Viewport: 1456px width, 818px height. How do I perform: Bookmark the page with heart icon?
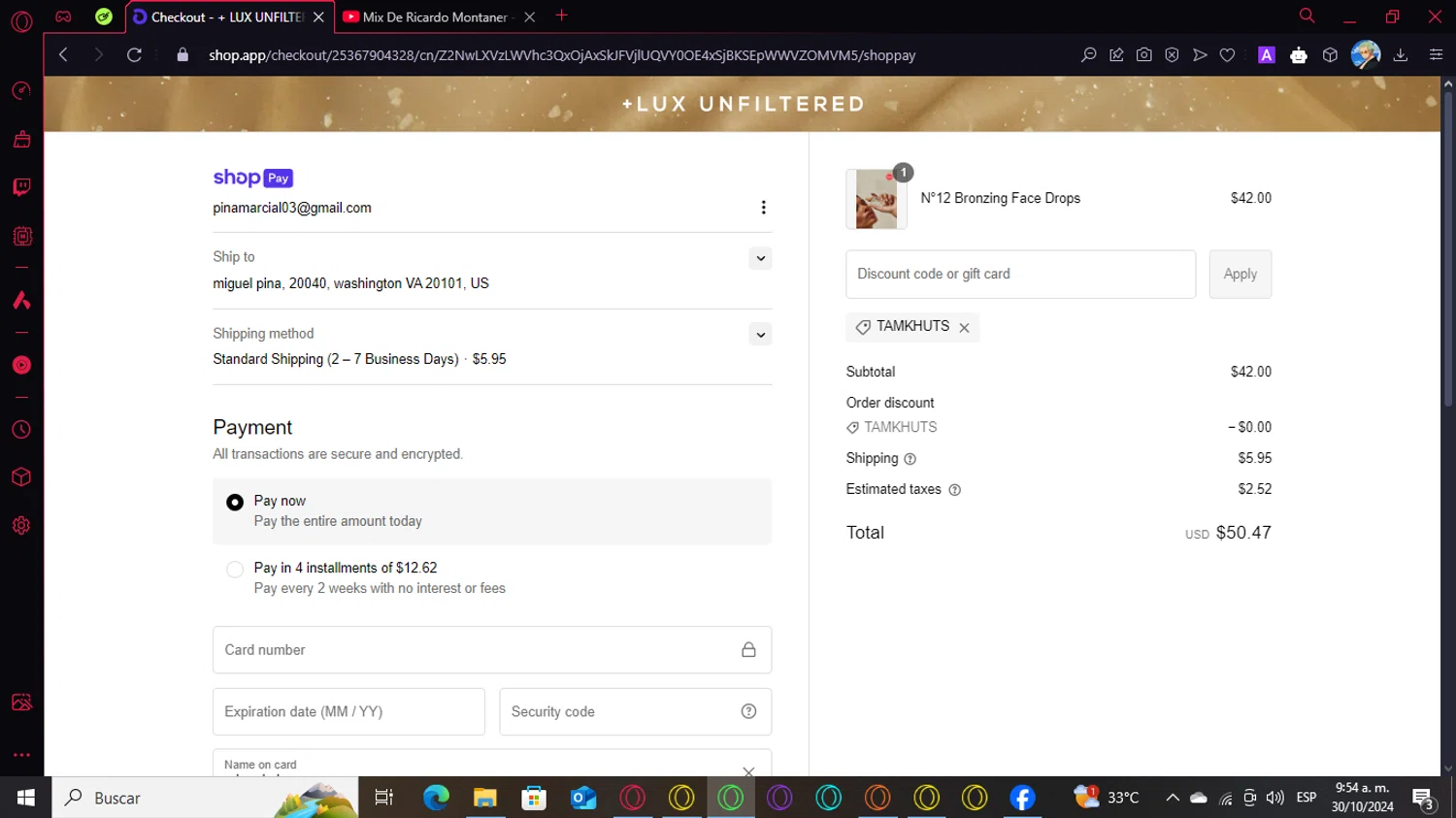(1227, 55)
